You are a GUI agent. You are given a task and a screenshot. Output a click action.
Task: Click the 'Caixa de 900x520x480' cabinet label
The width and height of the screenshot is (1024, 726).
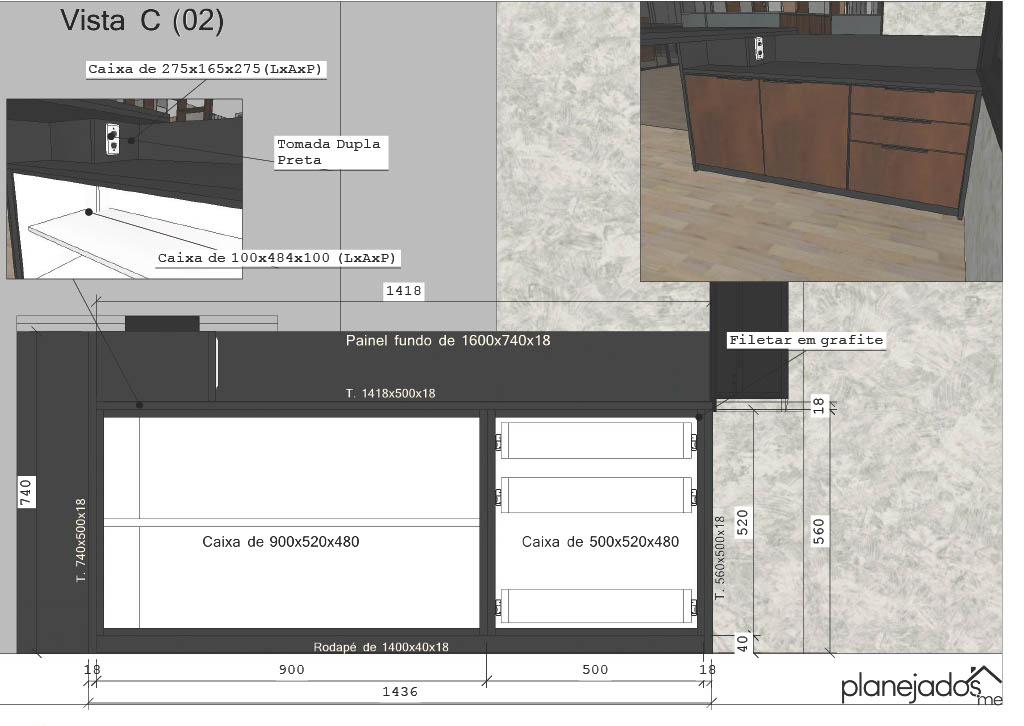[281, 542]
